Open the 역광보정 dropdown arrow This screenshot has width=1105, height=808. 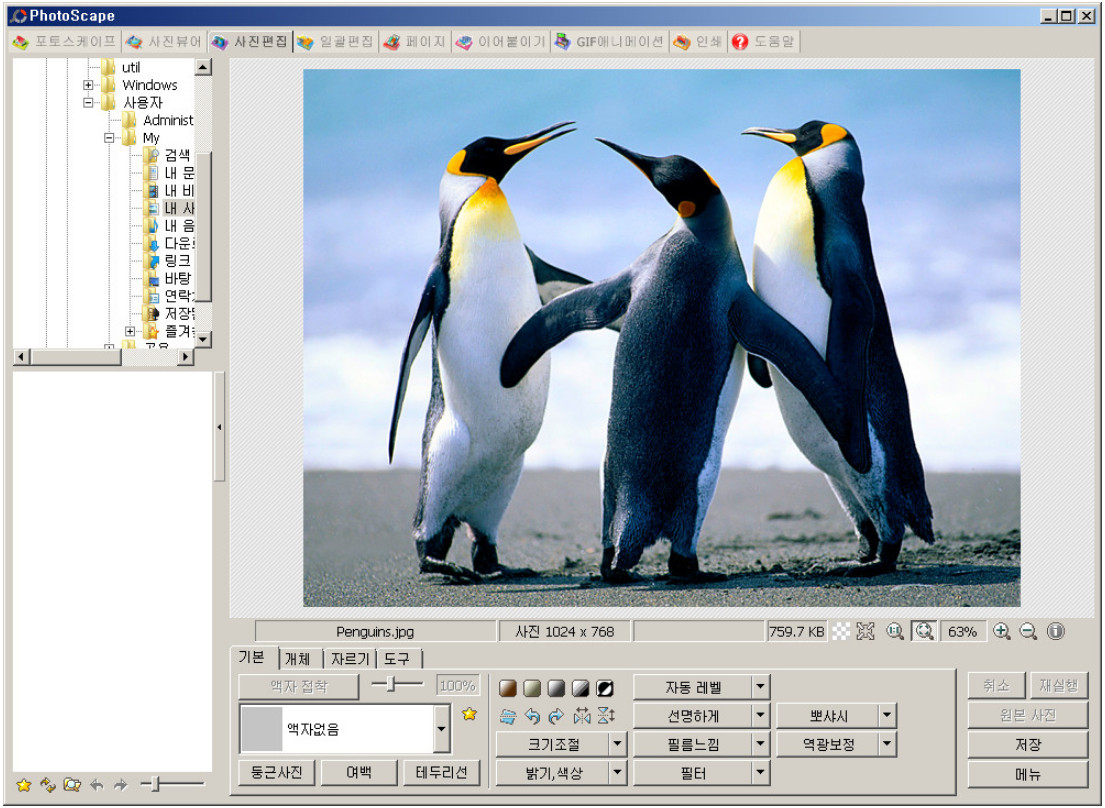pos(887,744)
